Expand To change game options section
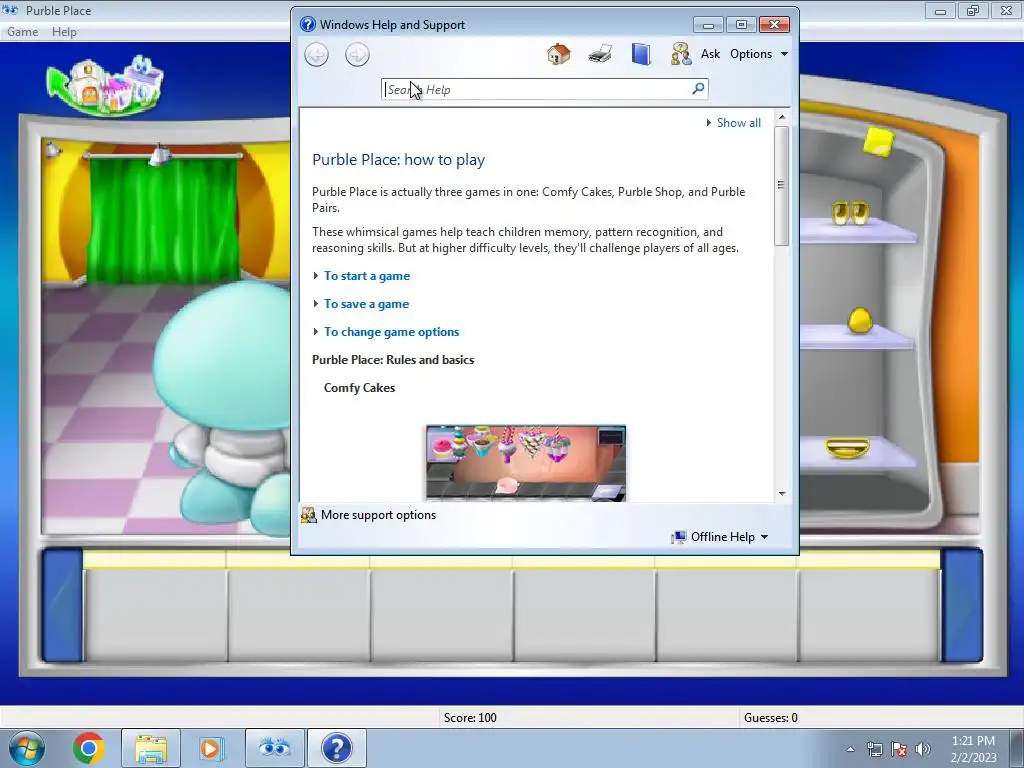1024x768 pixels. (391, 332)
